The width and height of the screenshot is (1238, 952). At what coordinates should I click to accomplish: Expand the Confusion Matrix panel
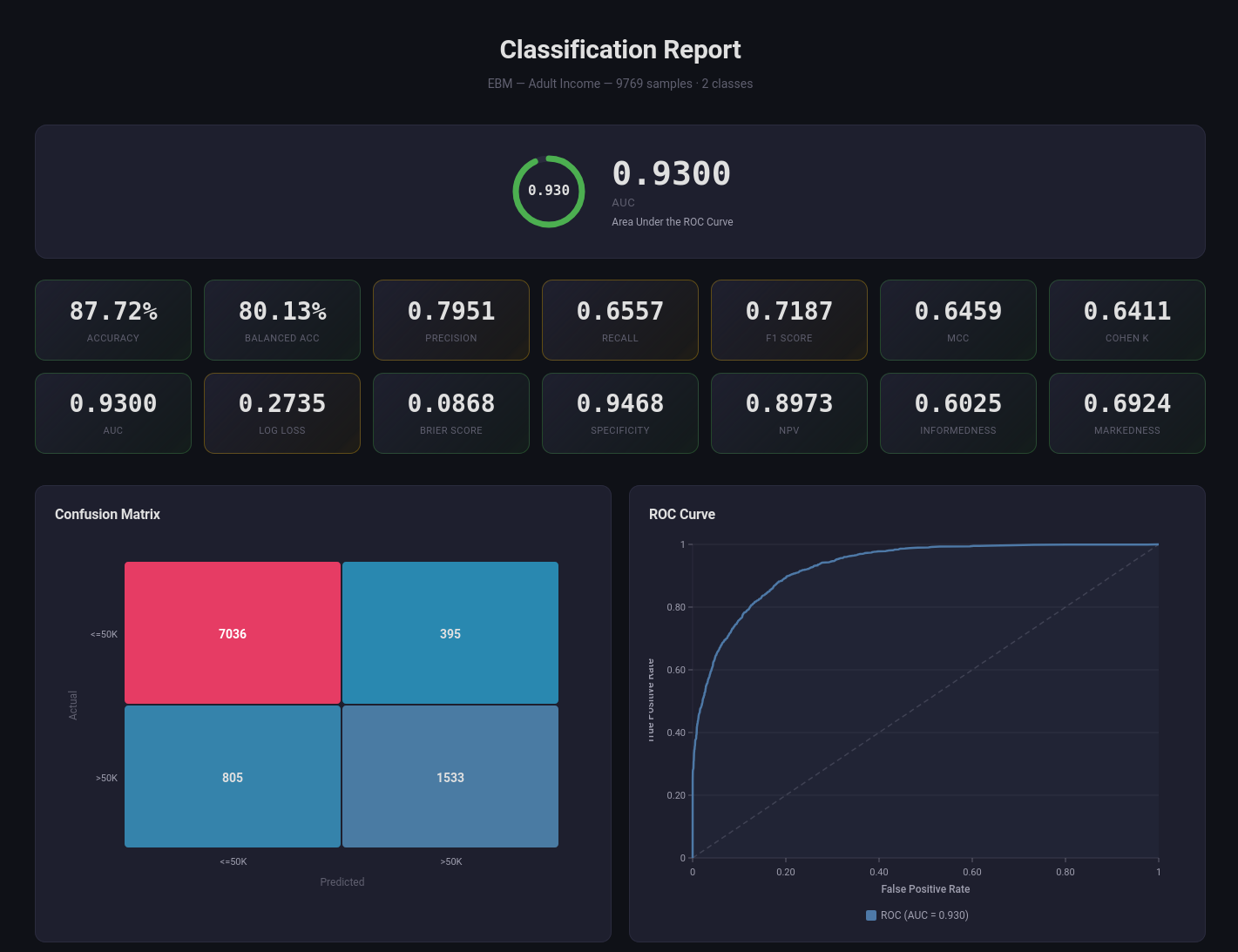(x=322, y=714)
